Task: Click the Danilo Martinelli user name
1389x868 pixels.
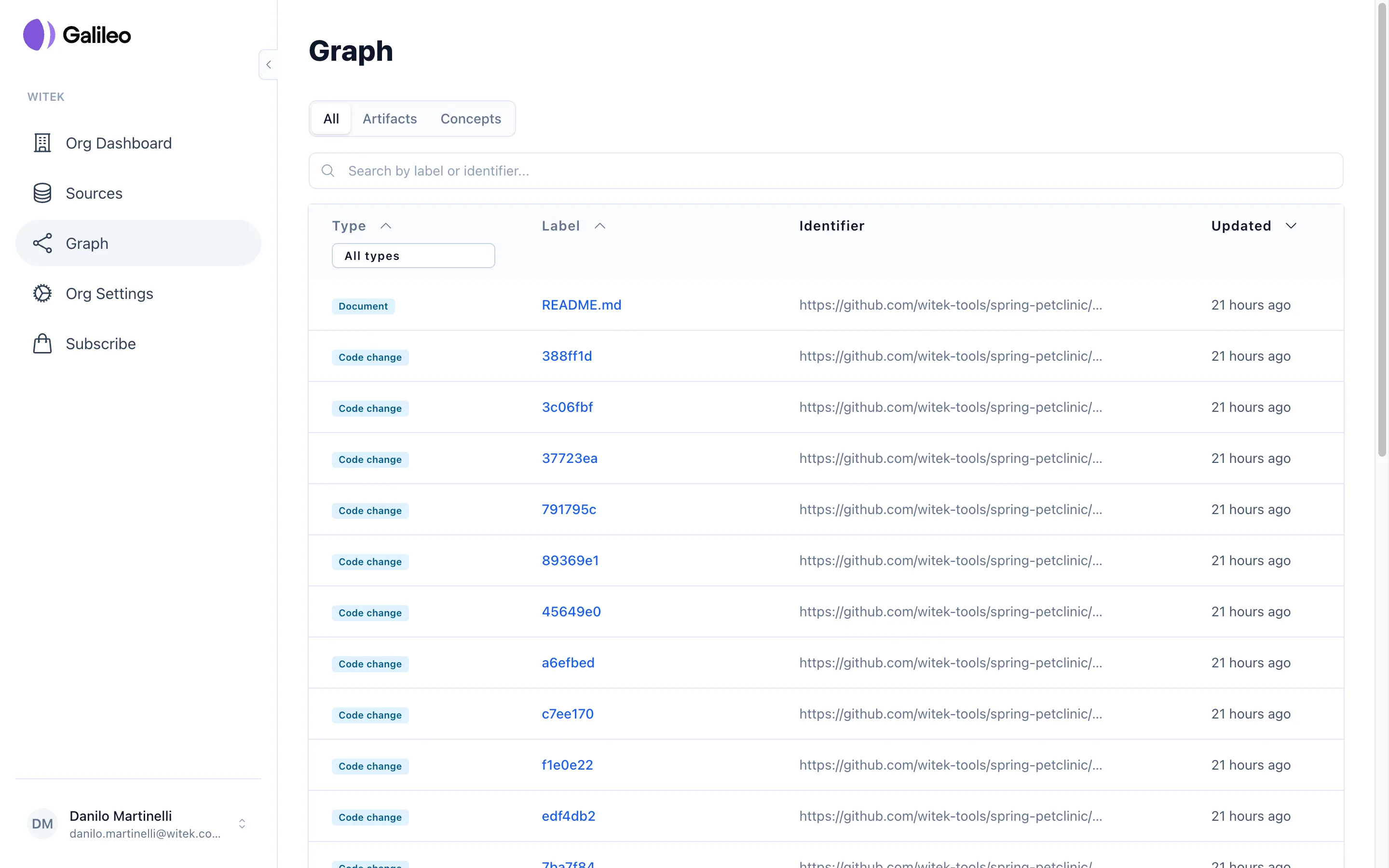Action: pyautogui.click(x=121, y=816)
